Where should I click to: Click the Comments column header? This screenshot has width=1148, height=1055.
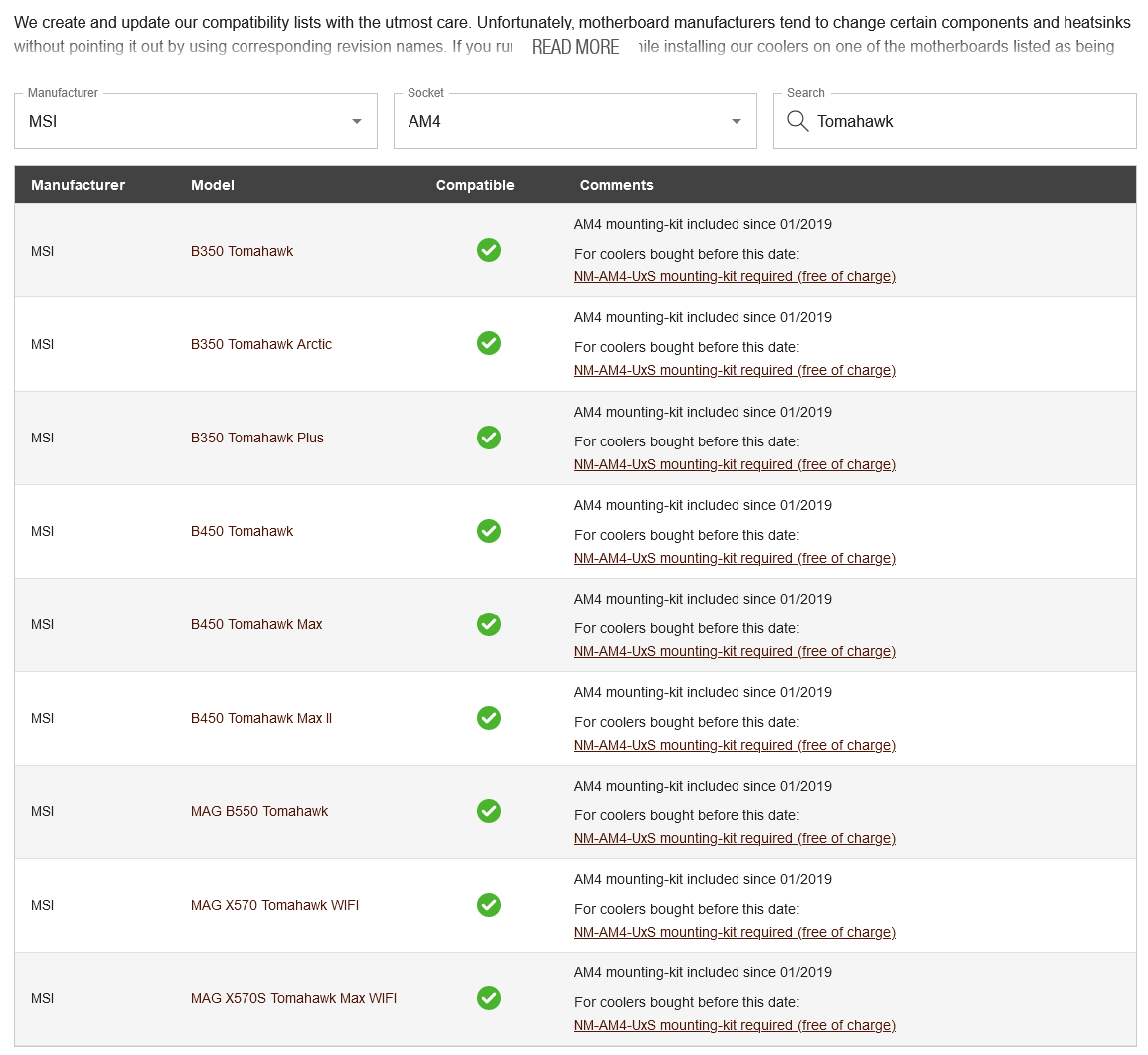point(616,185)
